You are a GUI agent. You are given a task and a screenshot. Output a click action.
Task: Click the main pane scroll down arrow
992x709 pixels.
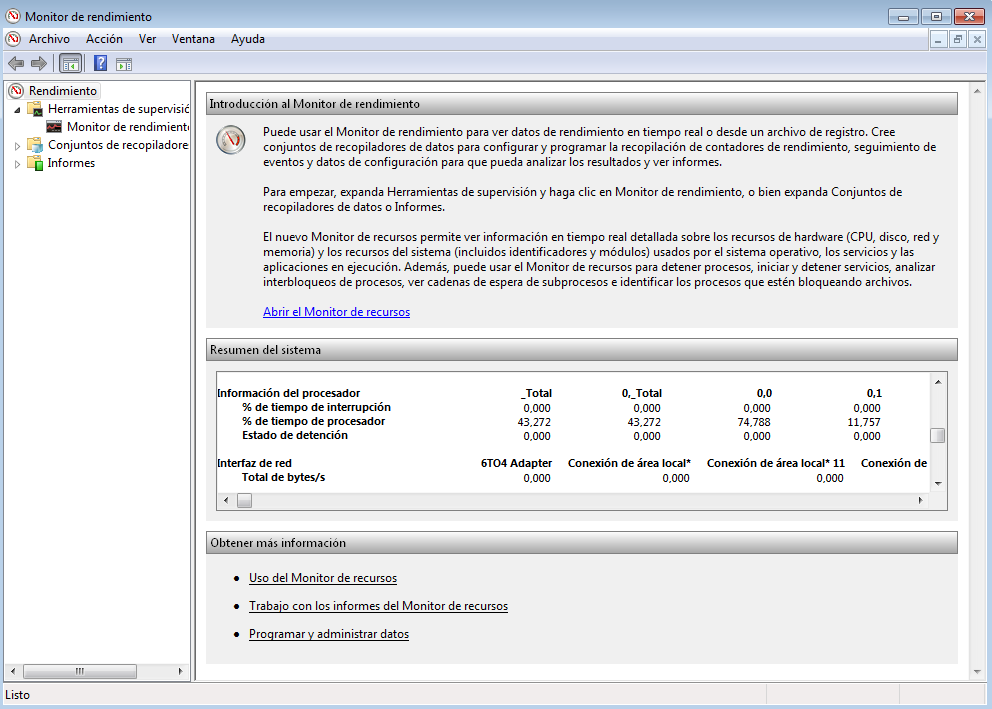tap(977, 672)
